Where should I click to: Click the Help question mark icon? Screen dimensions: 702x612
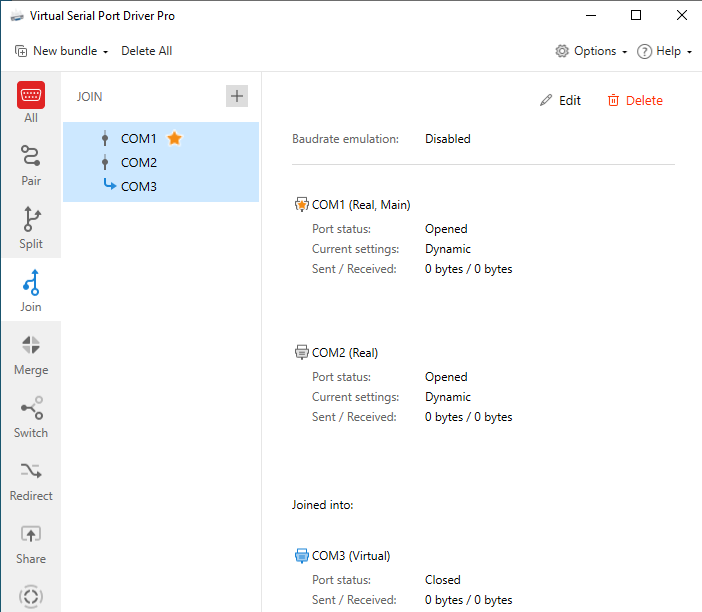(644, 51)
